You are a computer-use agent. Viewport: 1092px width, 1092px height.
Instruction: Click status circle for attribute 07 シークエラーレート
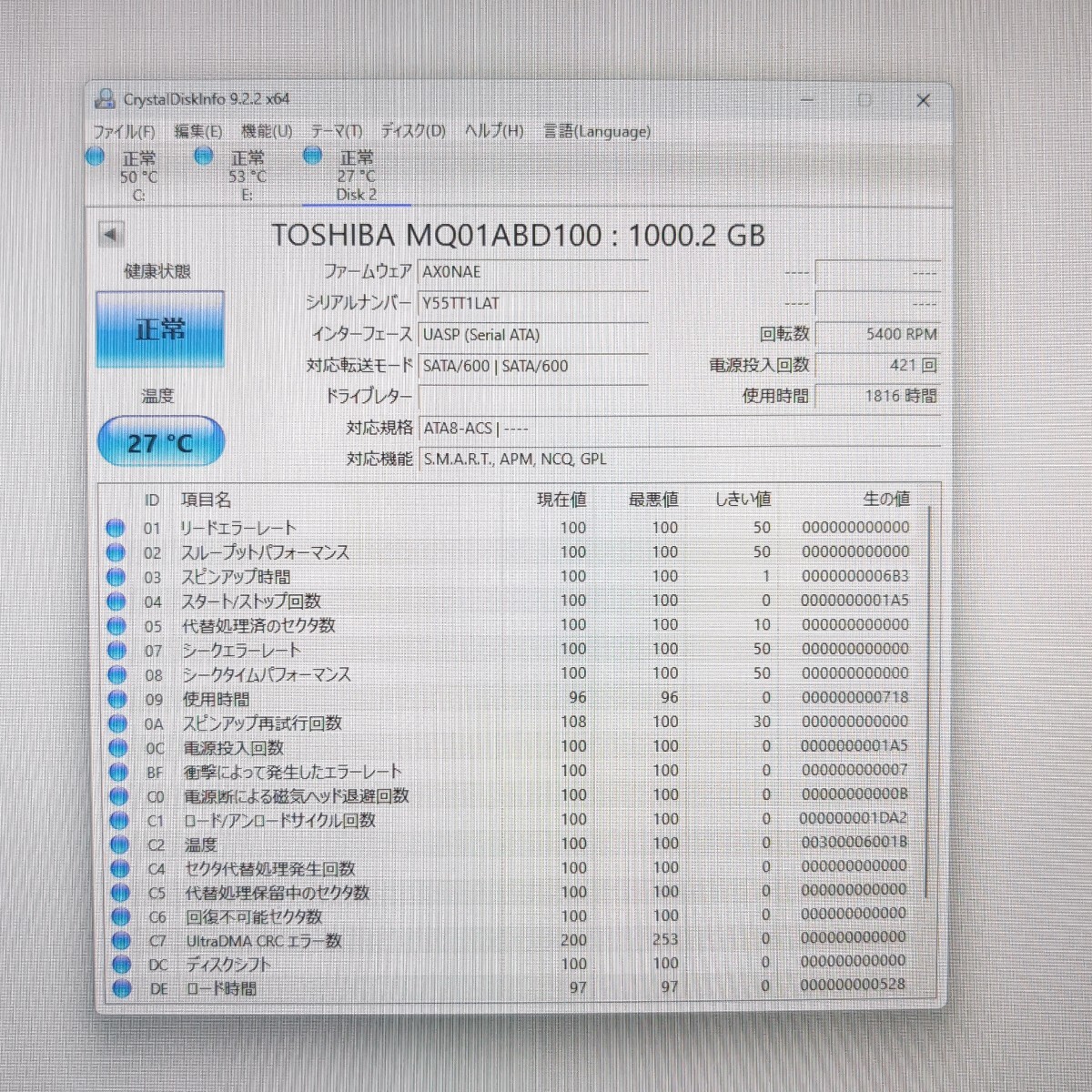116,651
